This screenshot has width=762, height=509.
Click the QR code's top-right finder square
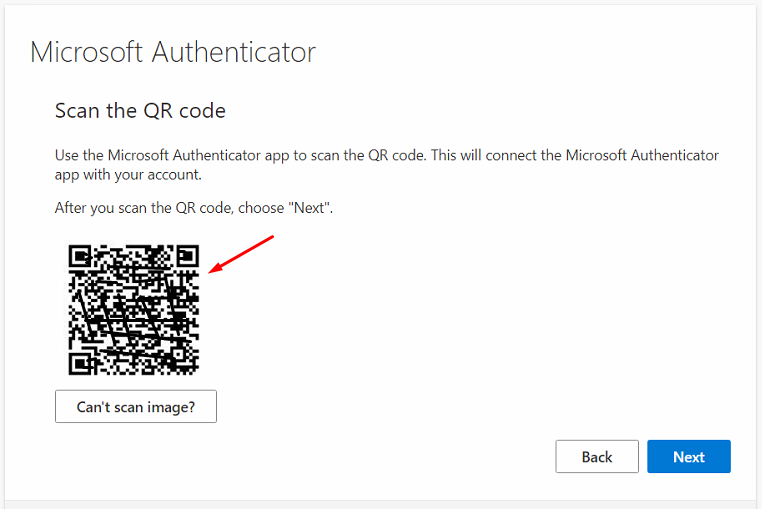coord(188,256)
